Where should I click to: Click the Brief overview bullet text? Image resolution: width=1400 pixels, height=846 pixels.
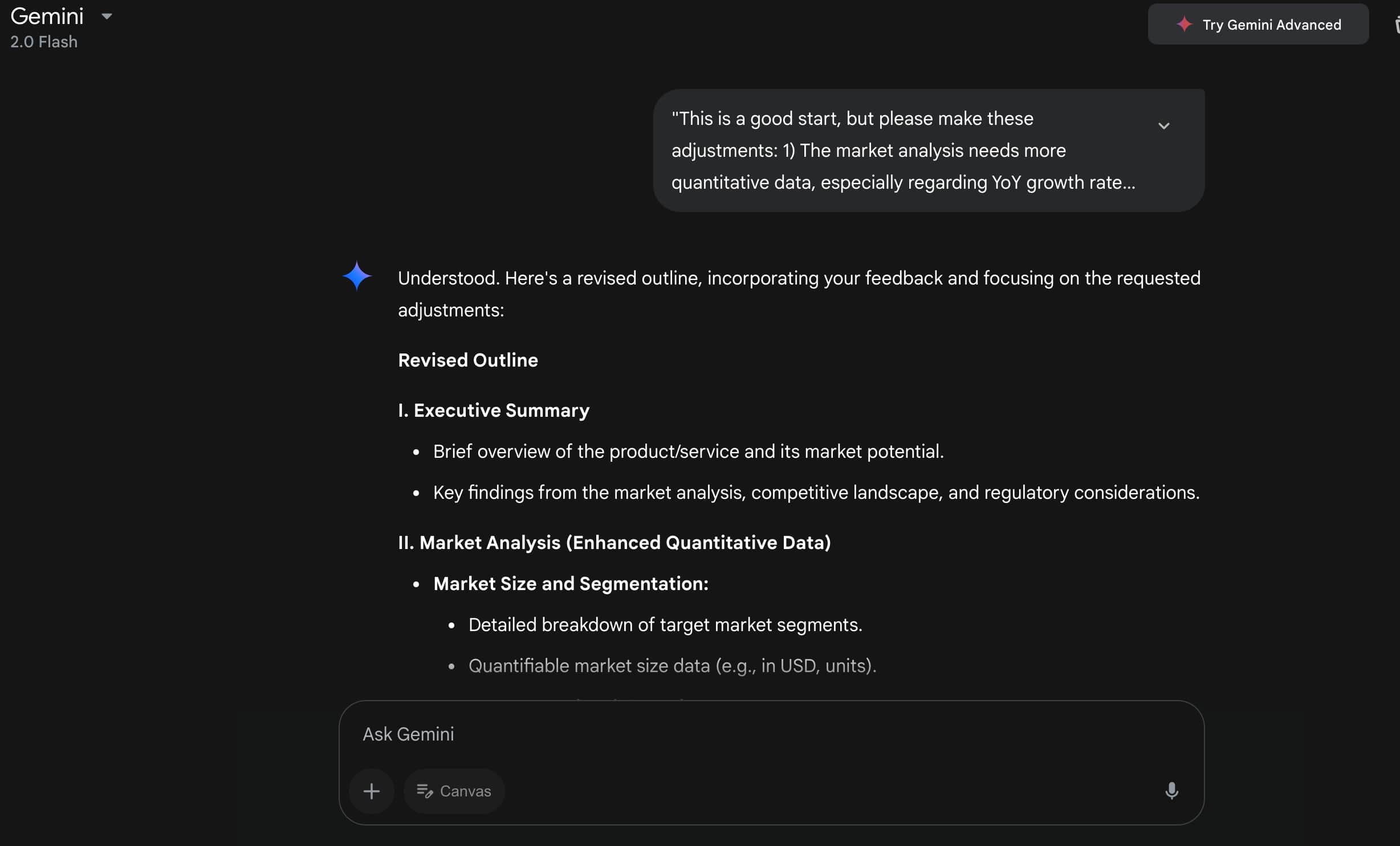tap(688, 452)
